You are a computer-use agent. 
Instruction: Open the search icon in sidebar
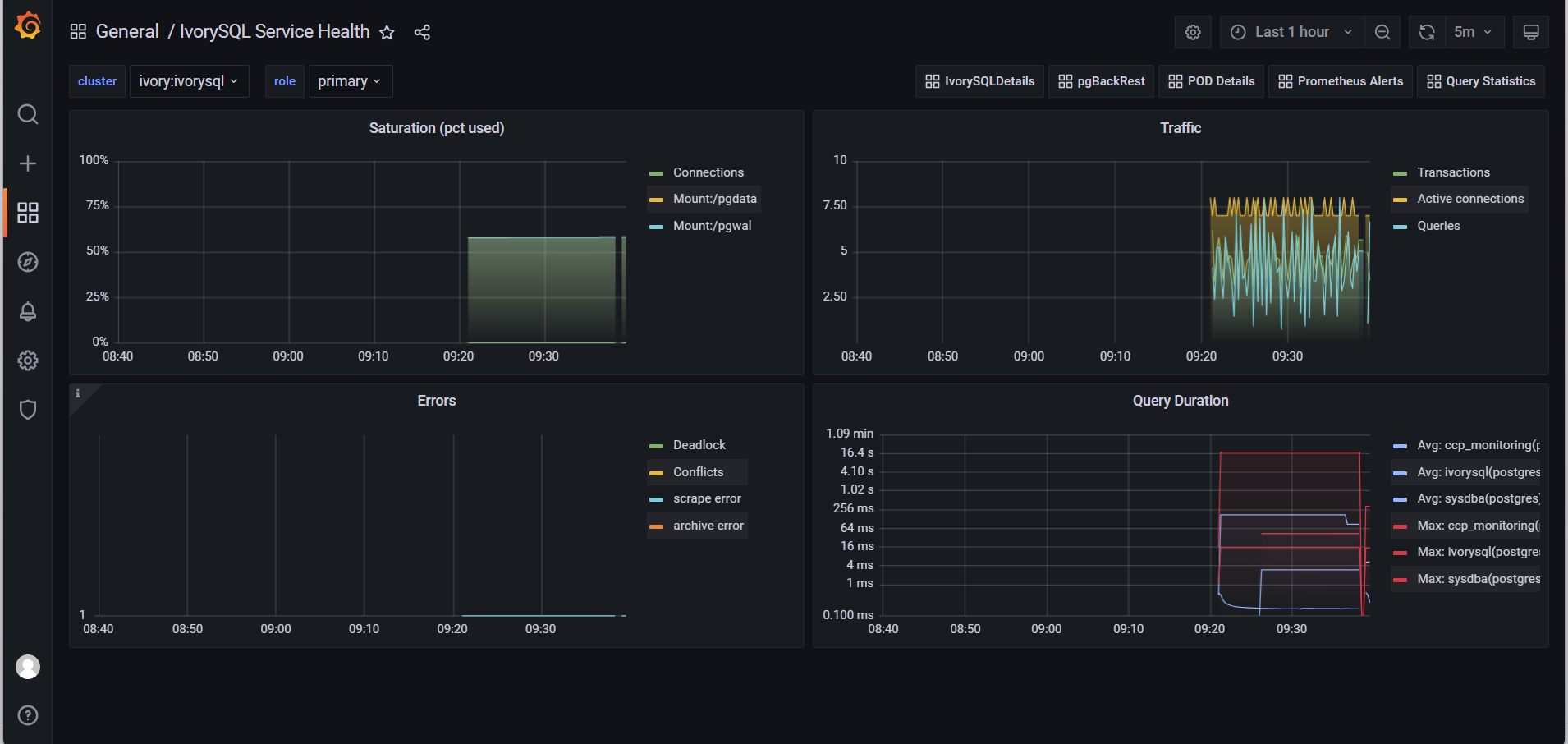(28, 114)
